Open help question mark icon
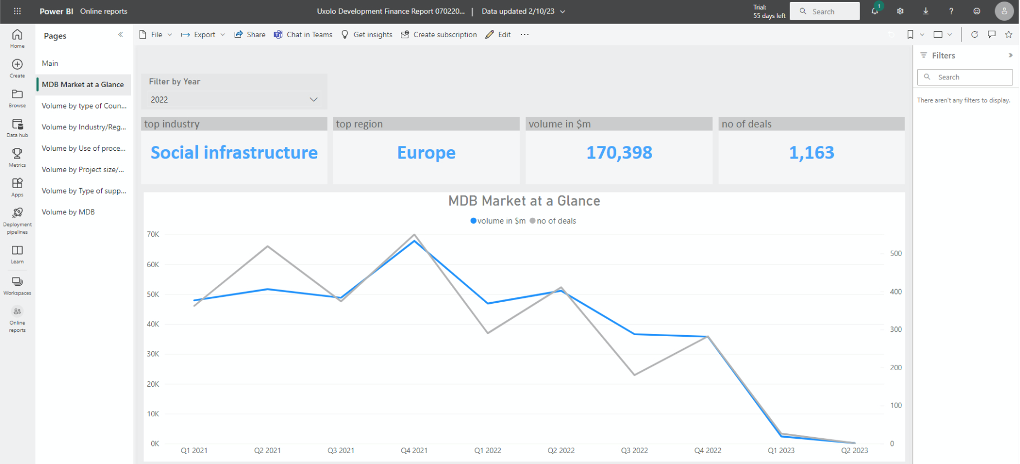The image size is (1020, 464). (x=951, y=12)
